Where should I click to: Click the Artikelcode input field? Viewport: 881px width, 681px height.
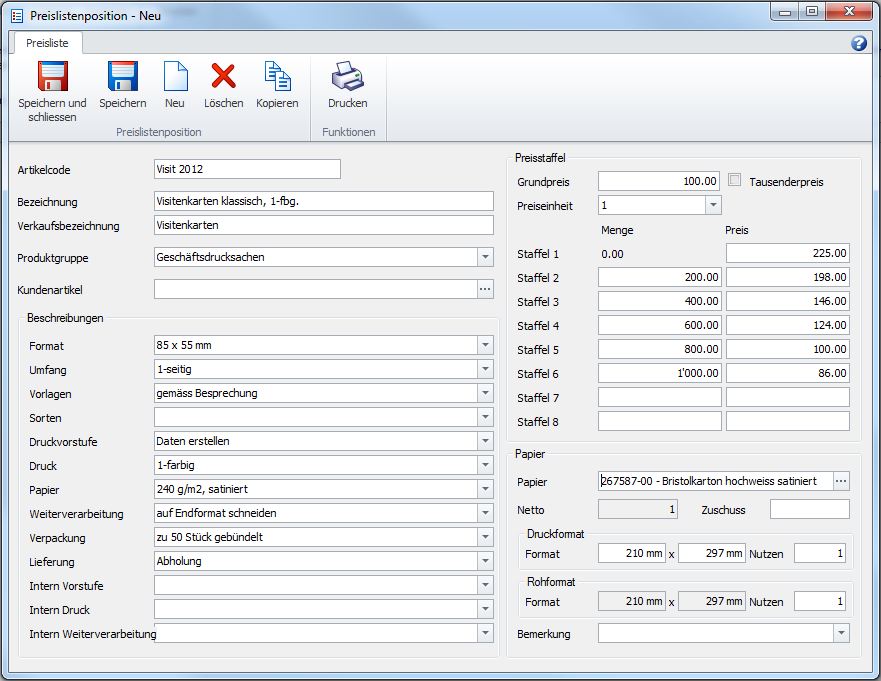tap(247, 169)
